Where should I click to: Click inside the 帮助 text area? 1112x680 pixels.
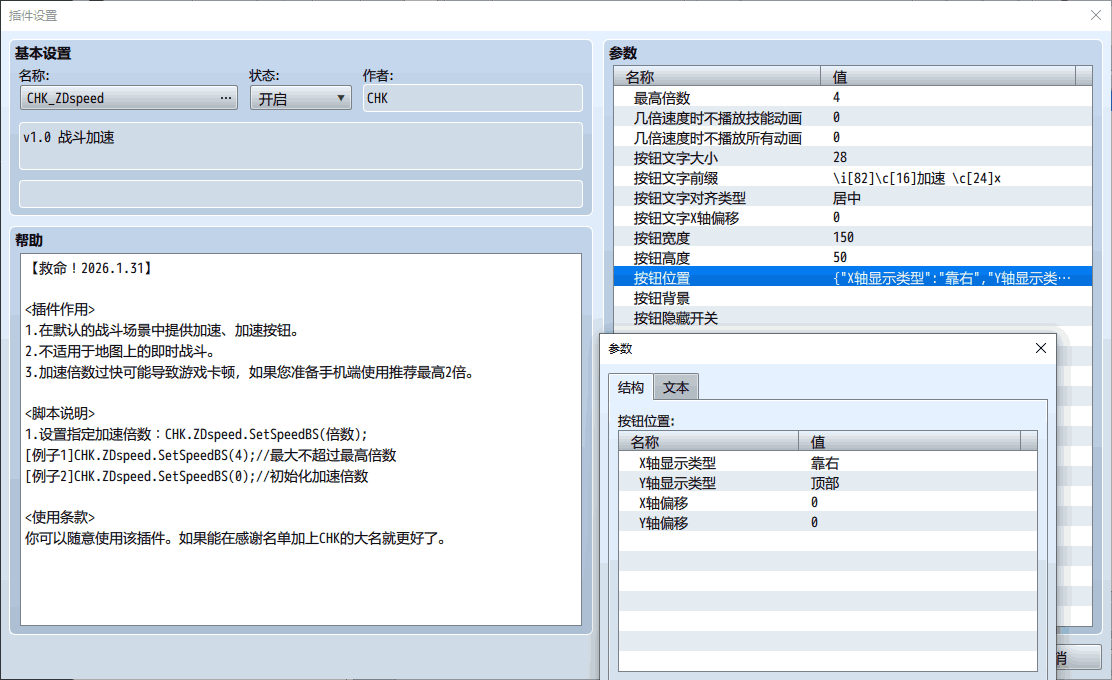click(301, 440)
